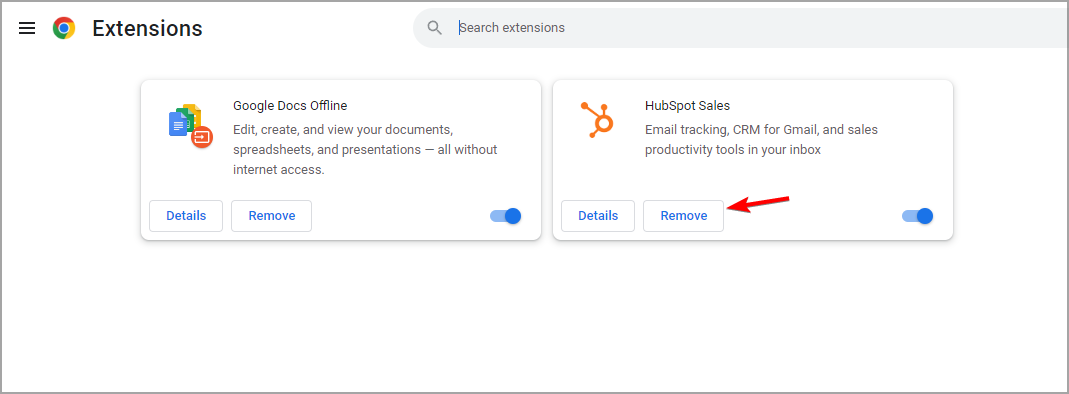The image size is (1069, 394).
Task: Disable the Google Docs Offline toggle
Action: click(505, 216)
